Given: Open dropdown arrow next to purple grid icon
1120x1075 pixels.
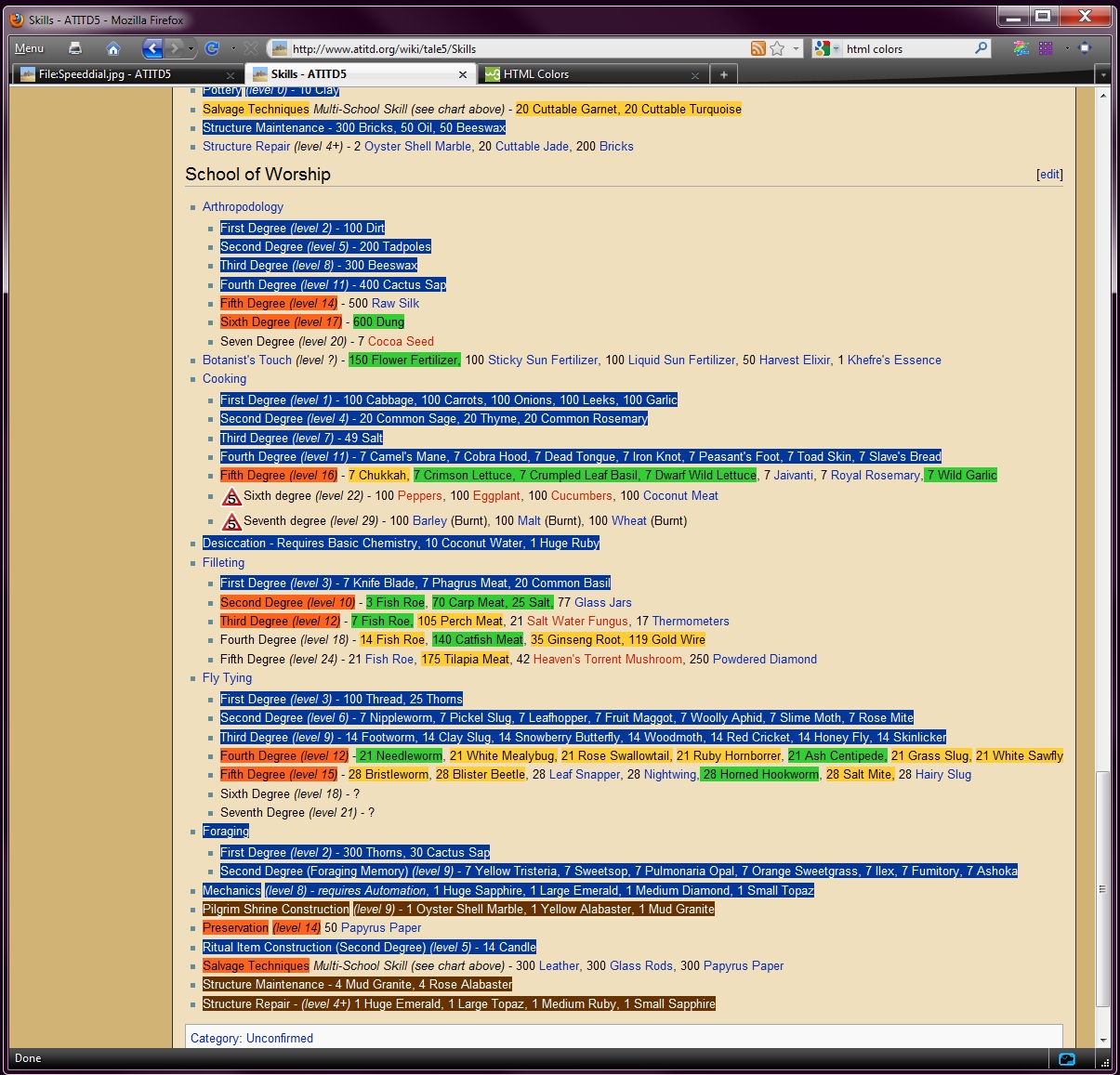Looking at the screenshot, I should pyautogui.click(x=1066, y=48).
